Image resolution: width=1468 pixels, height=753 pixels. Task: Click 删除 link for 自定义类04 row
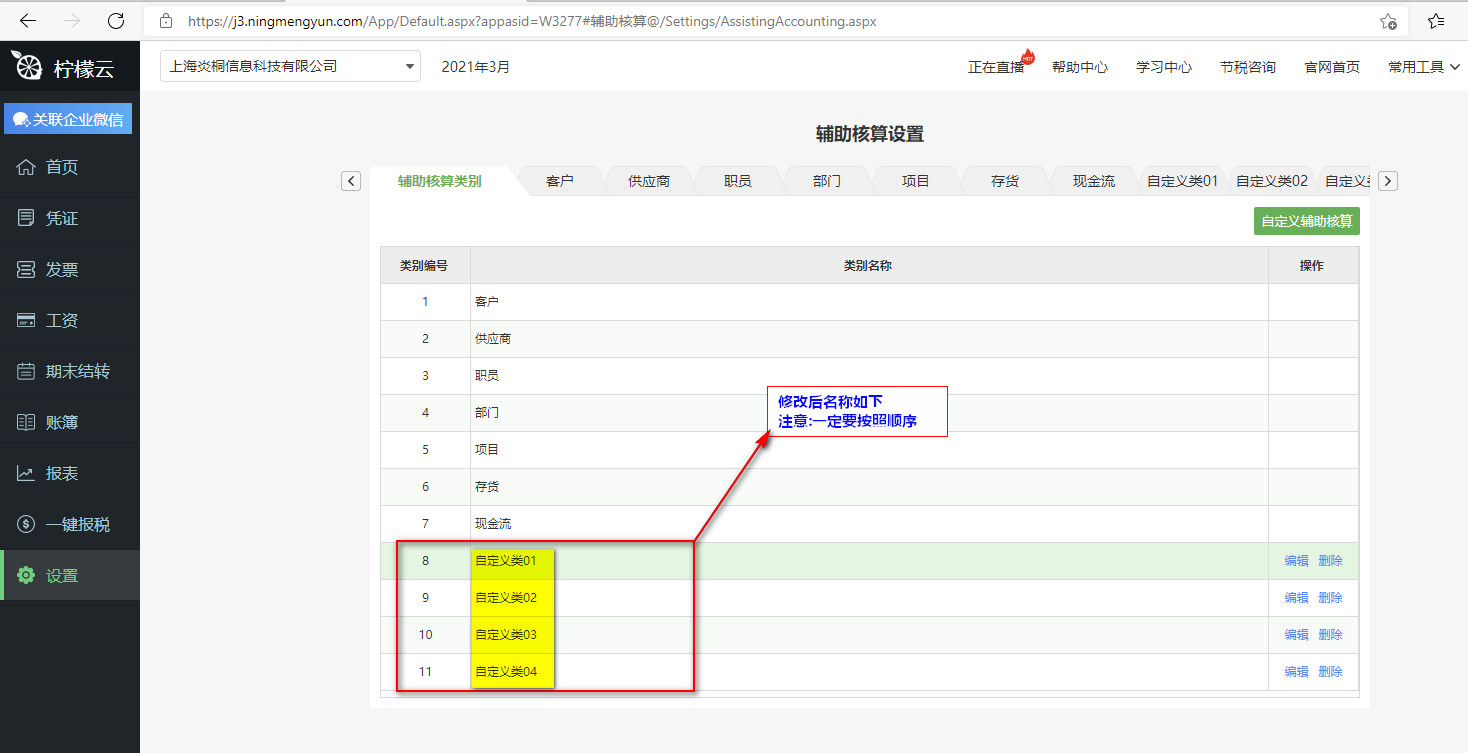pyautogui.click(x=1330, y=672)
